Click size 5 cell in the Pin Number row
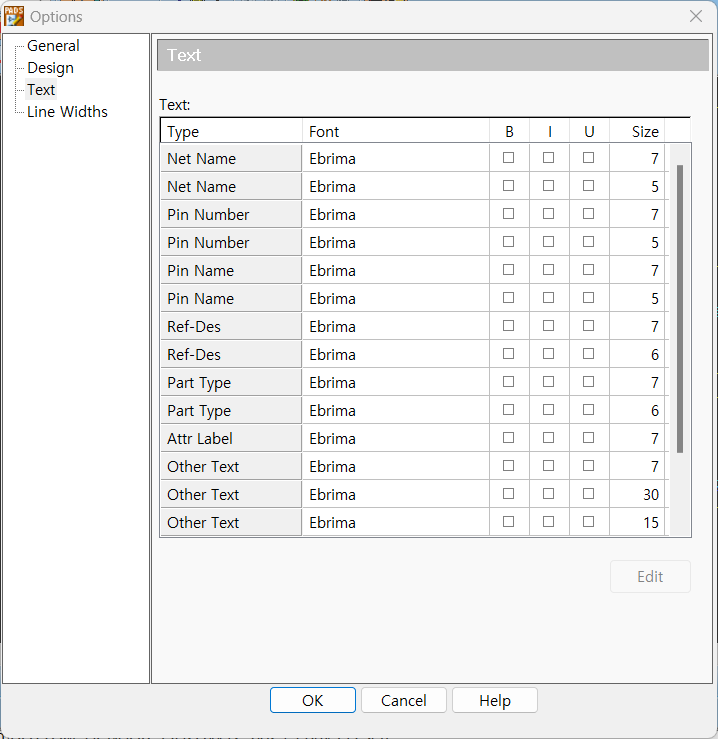 tap(637, 242)
